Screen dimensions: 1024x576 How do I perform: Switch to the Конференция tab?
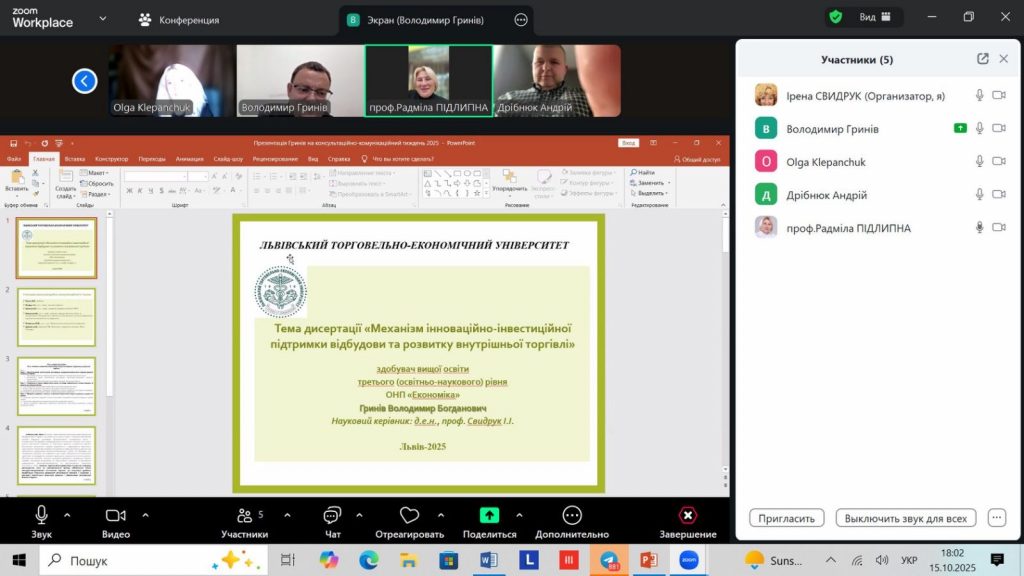pyautogui.click(x=178, y=20)
